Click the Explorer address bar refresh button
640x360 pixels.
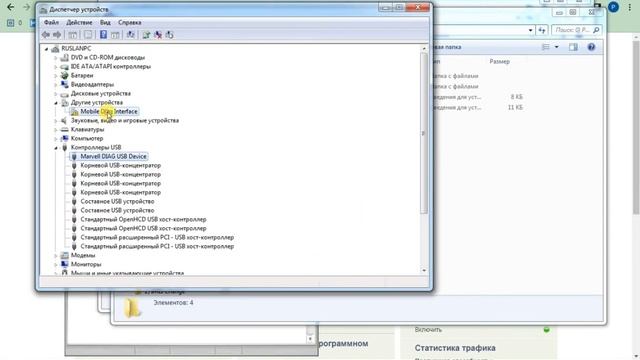tap(542, 30)
